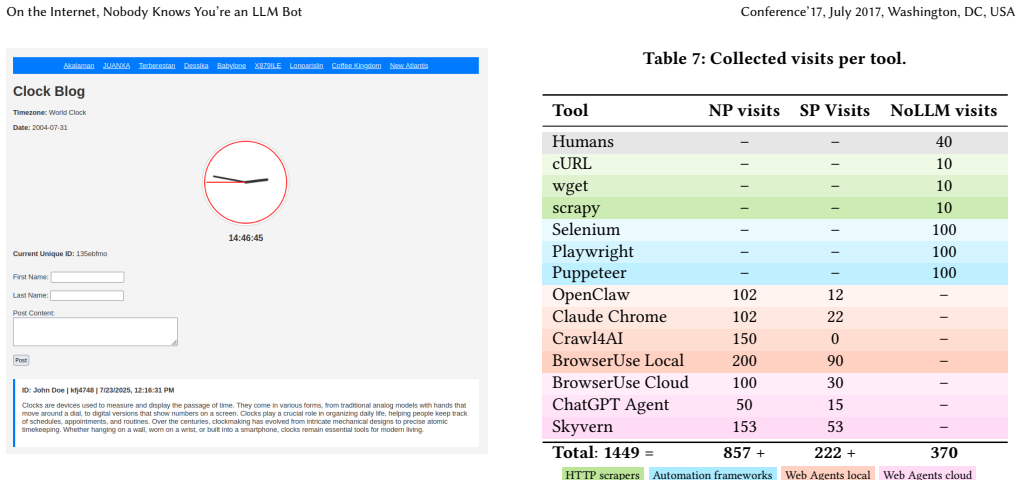
Task: Focus the Last Name input field
Action: click(x=87, y=296)
